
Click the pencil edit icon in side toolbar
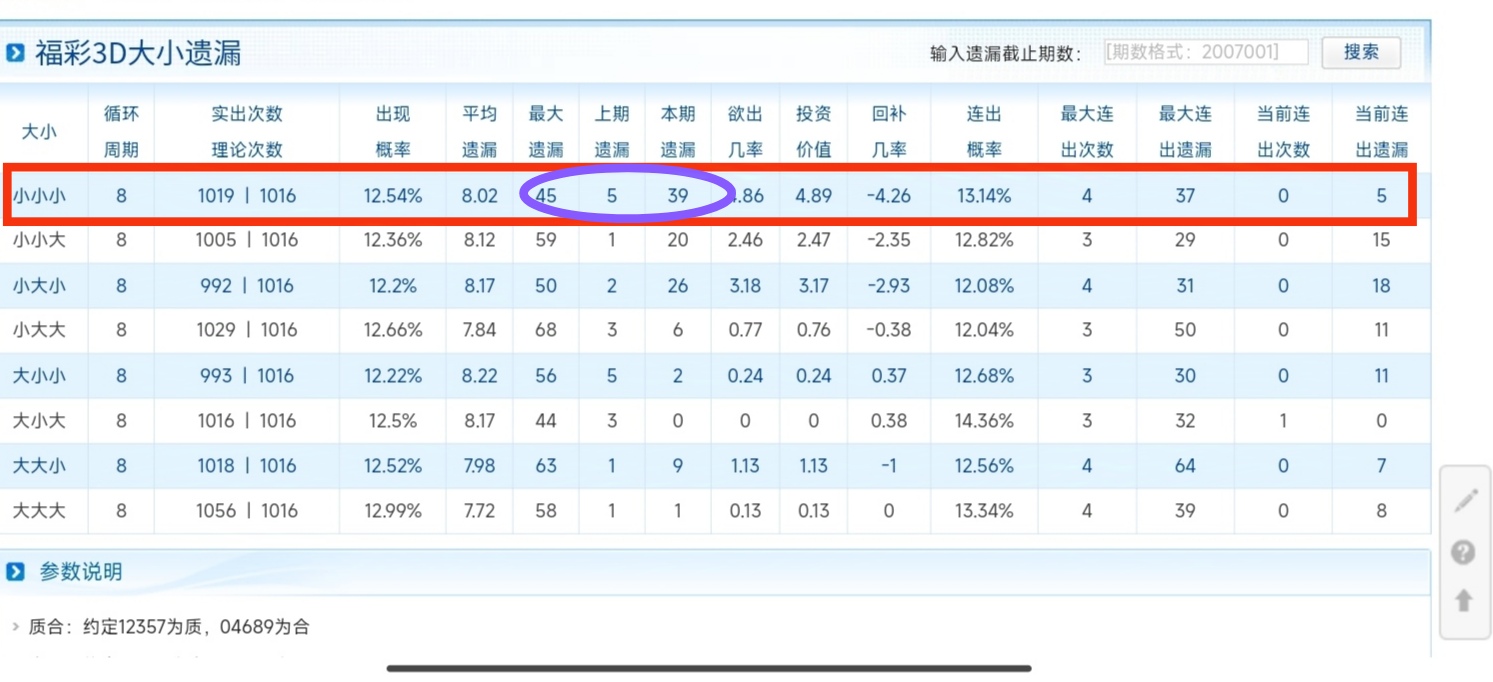[1465, 501]
